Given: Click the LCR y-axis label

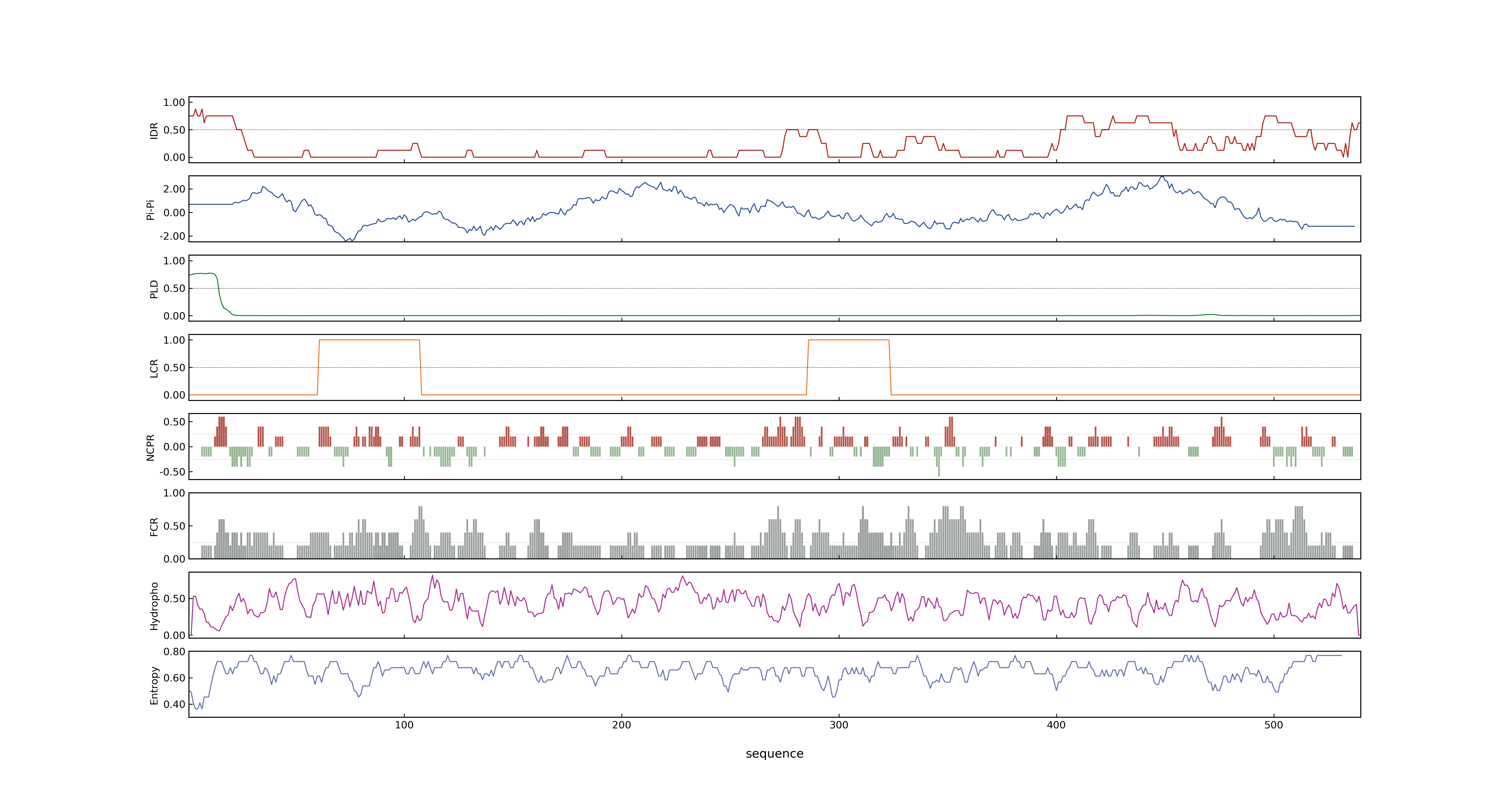Looking at the screenshot, I should pyautogui.click(x=154, y=368).
